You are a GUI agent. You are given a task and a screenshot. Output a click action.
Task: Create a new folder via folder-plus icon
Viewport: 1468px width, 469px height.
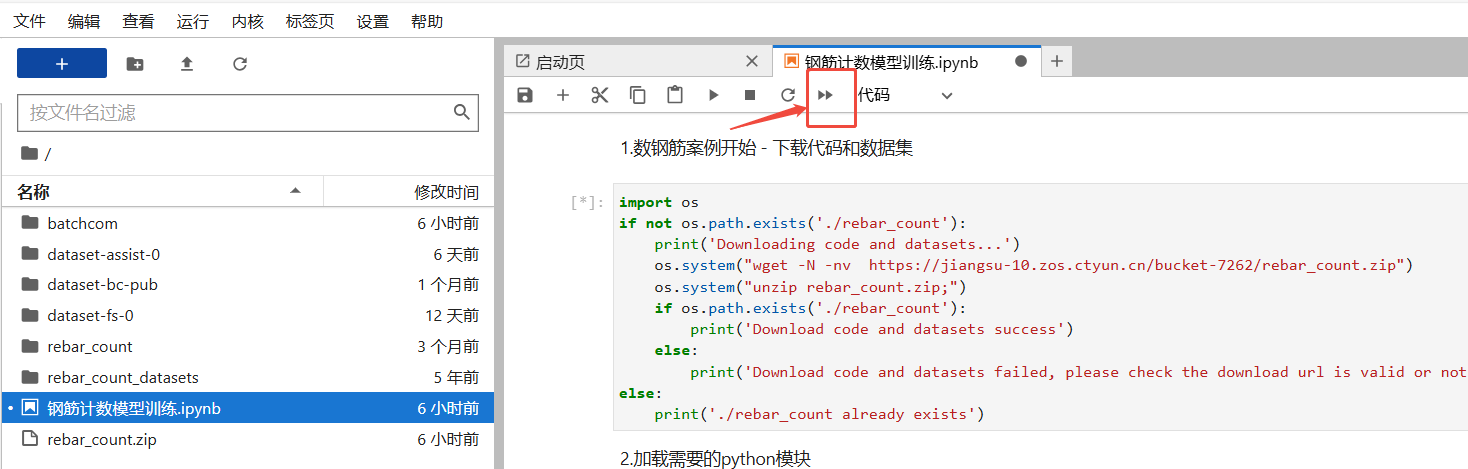135,64
